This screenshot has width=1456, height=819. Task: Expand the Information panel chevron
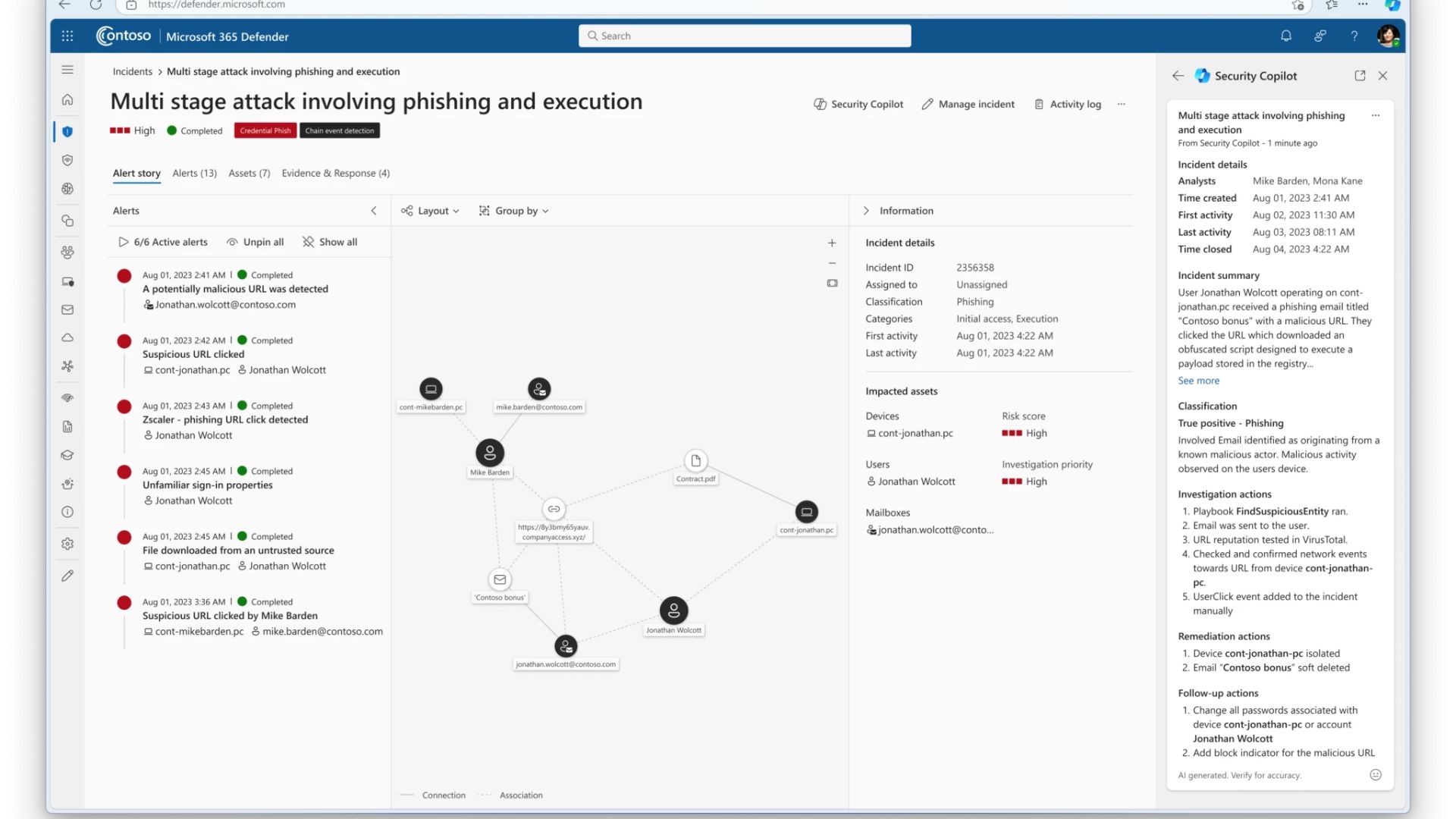point(865,210)
